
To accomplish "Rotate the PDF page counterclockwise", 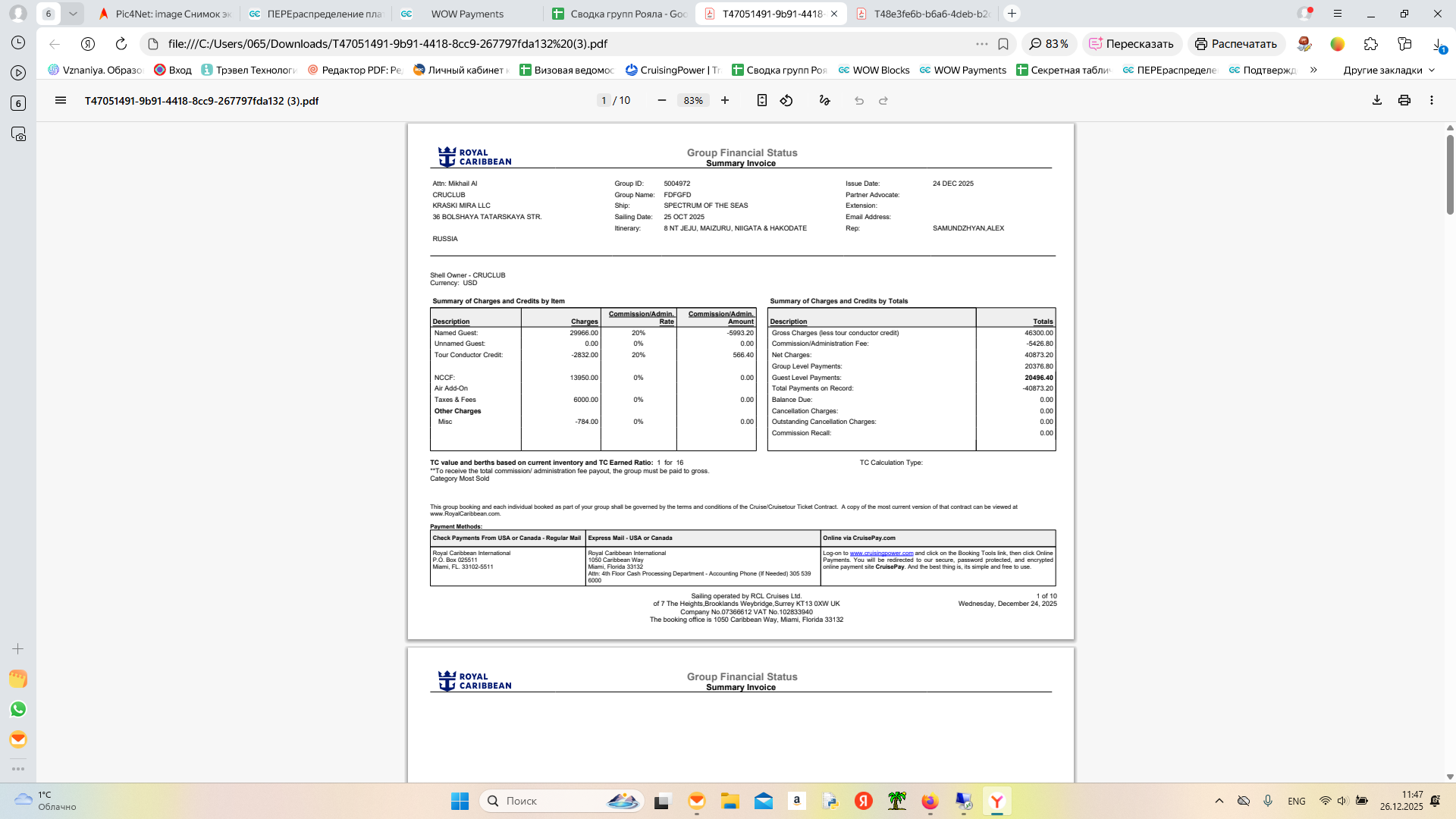I will [x=786, y=100].
